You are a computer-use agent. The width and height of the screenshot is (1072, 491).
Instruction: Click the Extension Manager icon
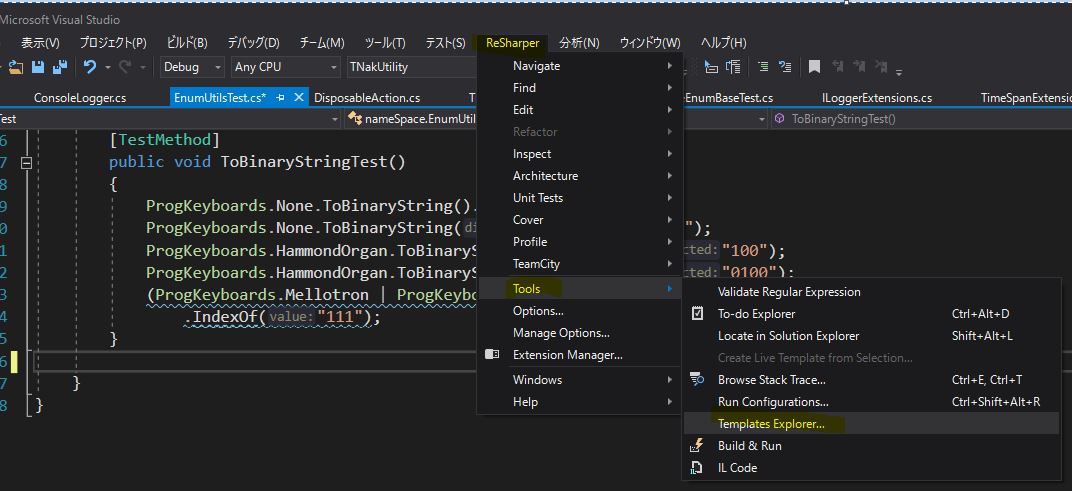492,355
